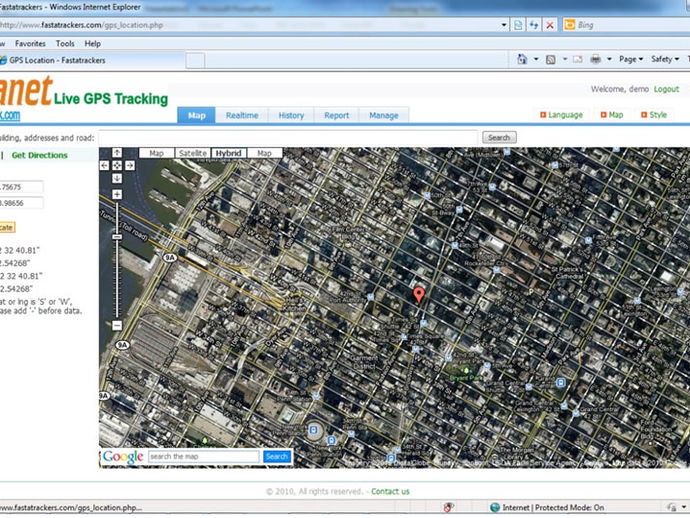The width and height of the screenshot is (690, 518).
Task: Switch map type to Satellite
Action: (193, 153)
